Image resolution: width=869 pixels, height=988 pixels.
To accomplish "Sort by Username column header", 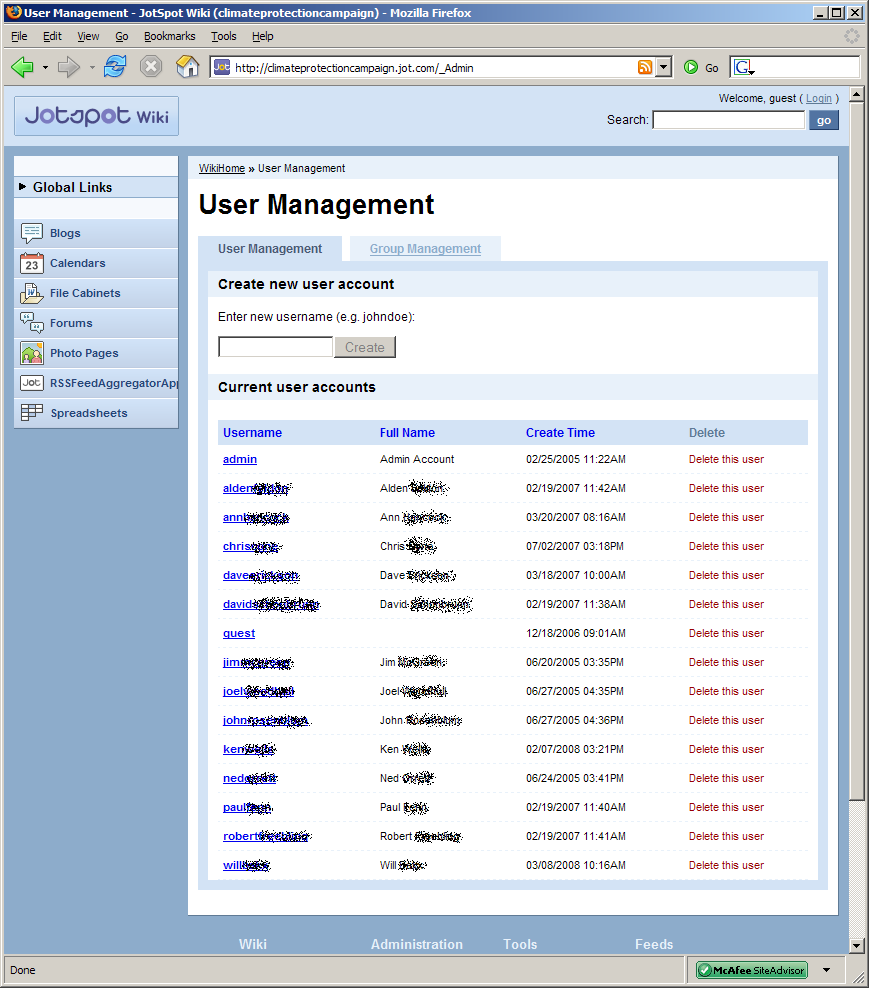I will coord(252,433).
